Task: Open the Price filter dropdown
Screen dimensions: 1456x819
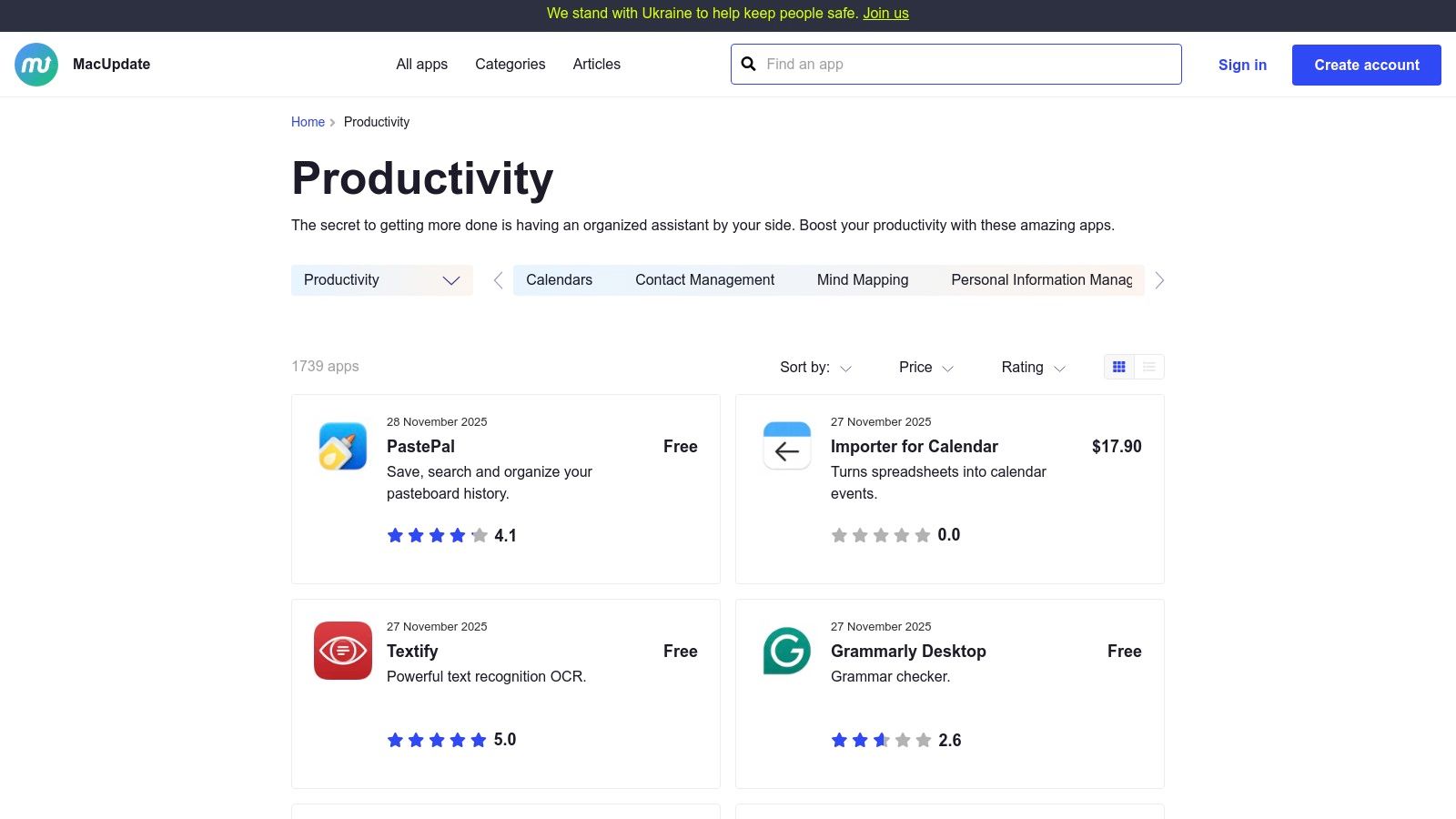Action: 926,368
